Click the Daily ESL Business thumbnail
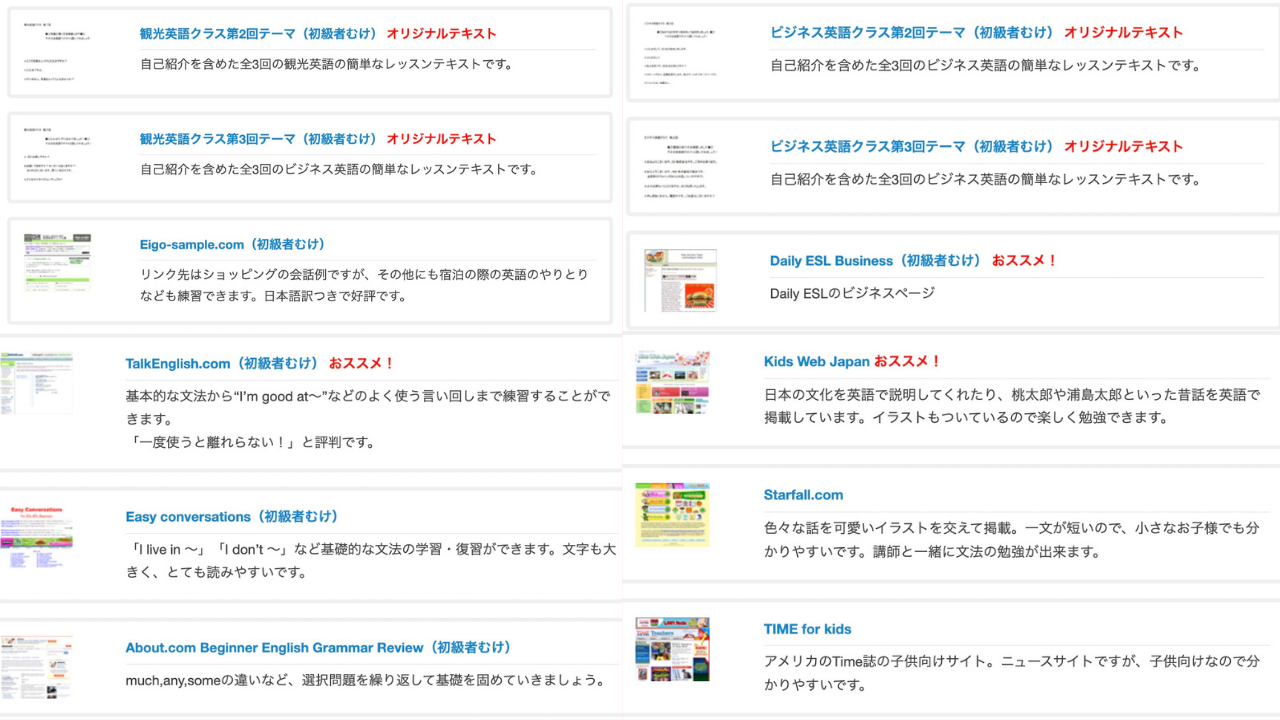This screenshot has width=1280, height=720. 680,281
